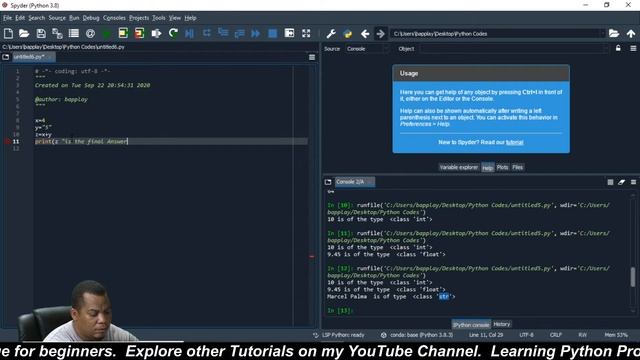
Task: Toggle the breakpoint on line 11
Action: point(7,142)
